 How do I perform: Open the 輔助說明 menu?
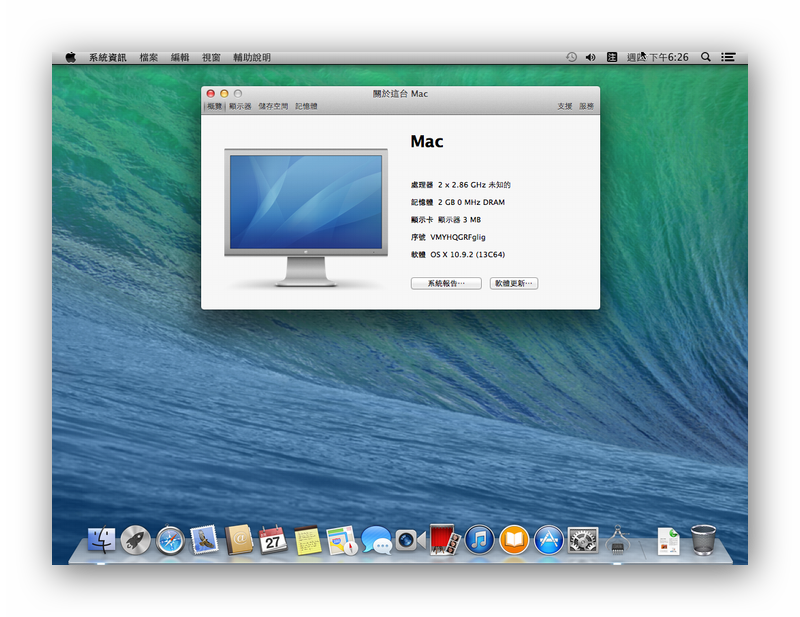coord(252,58)
